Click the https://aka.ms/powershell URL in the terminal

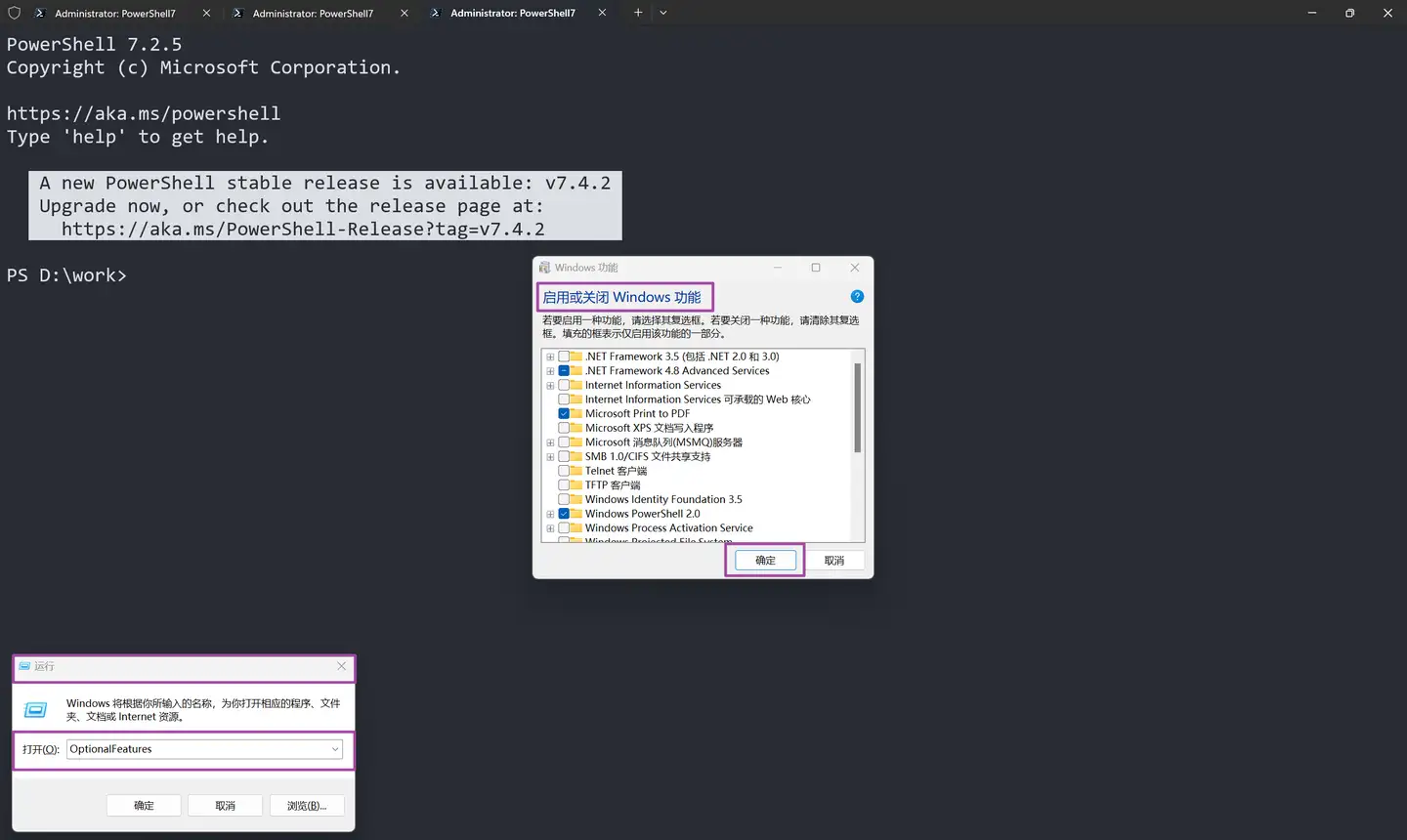pos(144,113)
